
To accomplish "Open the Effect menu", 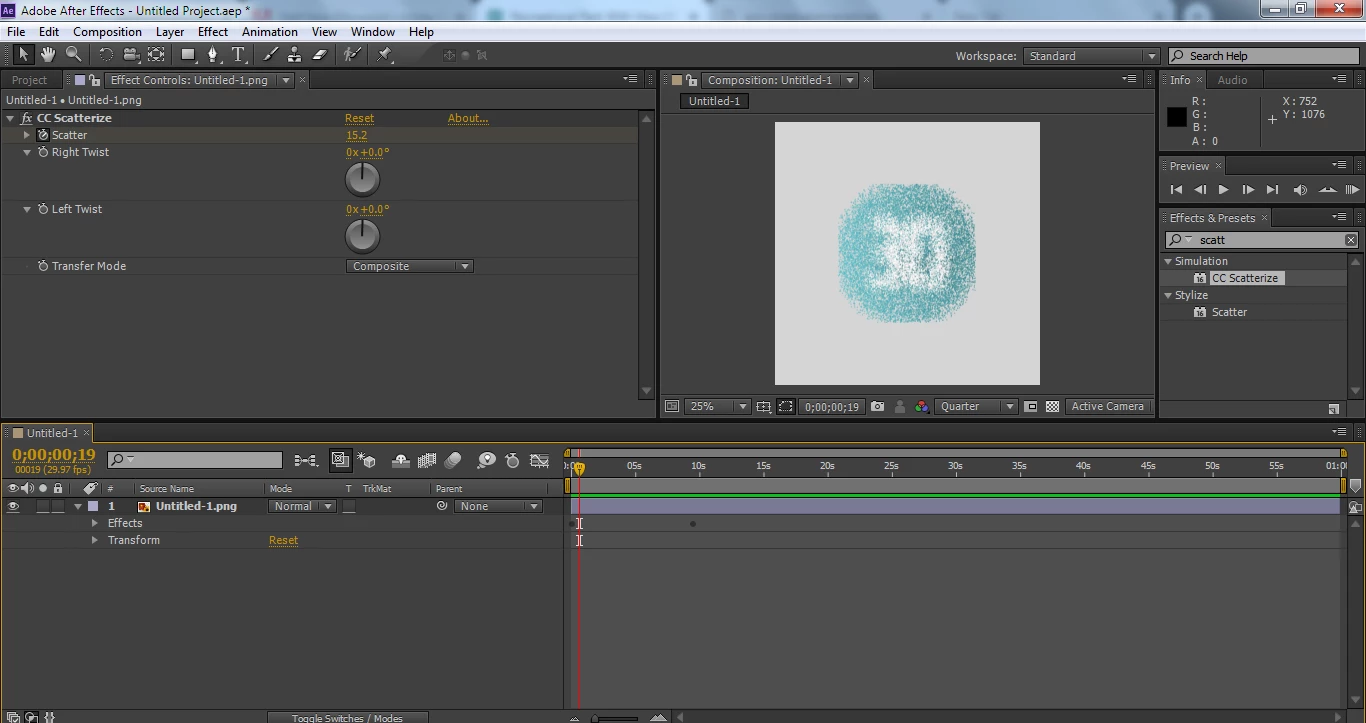I will point(213,32).
